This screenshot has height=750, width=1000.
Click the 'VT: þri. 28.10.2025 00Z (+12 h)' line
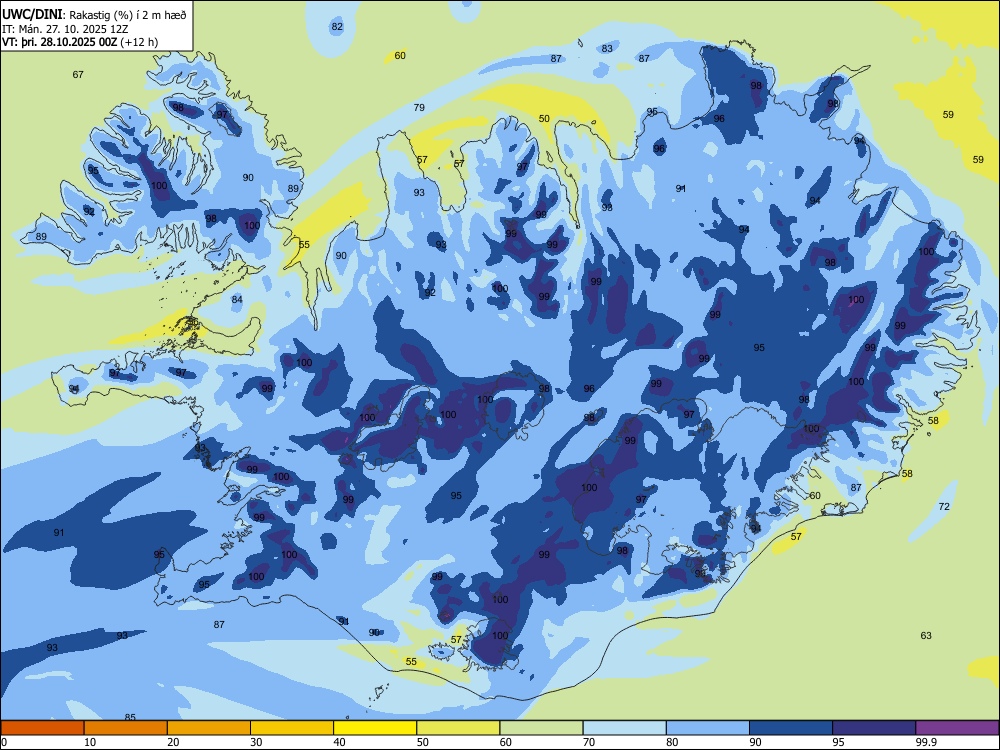pyautogui.click(x=80, y=42)
